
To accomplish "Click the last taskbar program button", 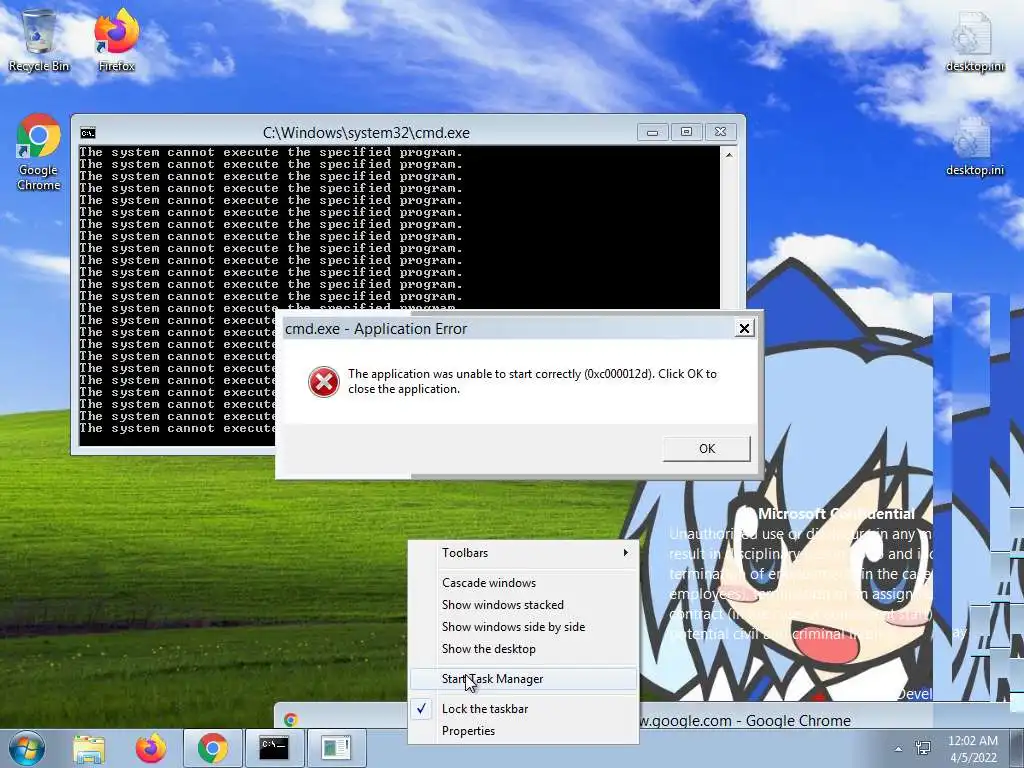I will (336, 748).
